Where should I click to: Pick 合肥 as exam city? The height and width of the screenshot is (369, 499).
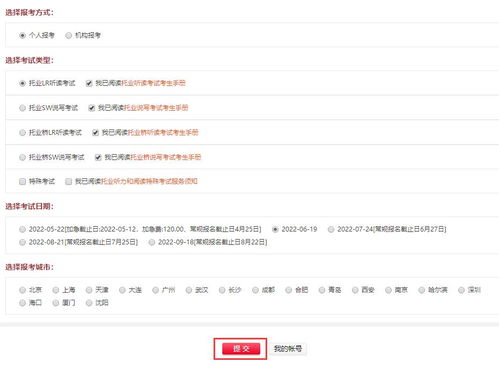click(x=289, y=290)
